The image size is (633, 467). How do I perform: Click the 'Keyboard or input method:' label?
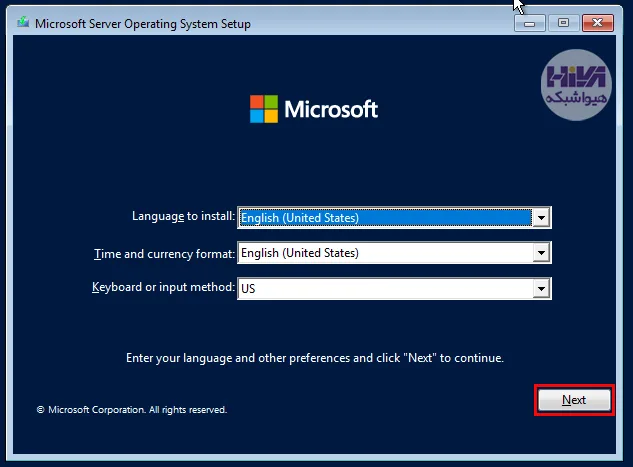[x=163, y=287]
